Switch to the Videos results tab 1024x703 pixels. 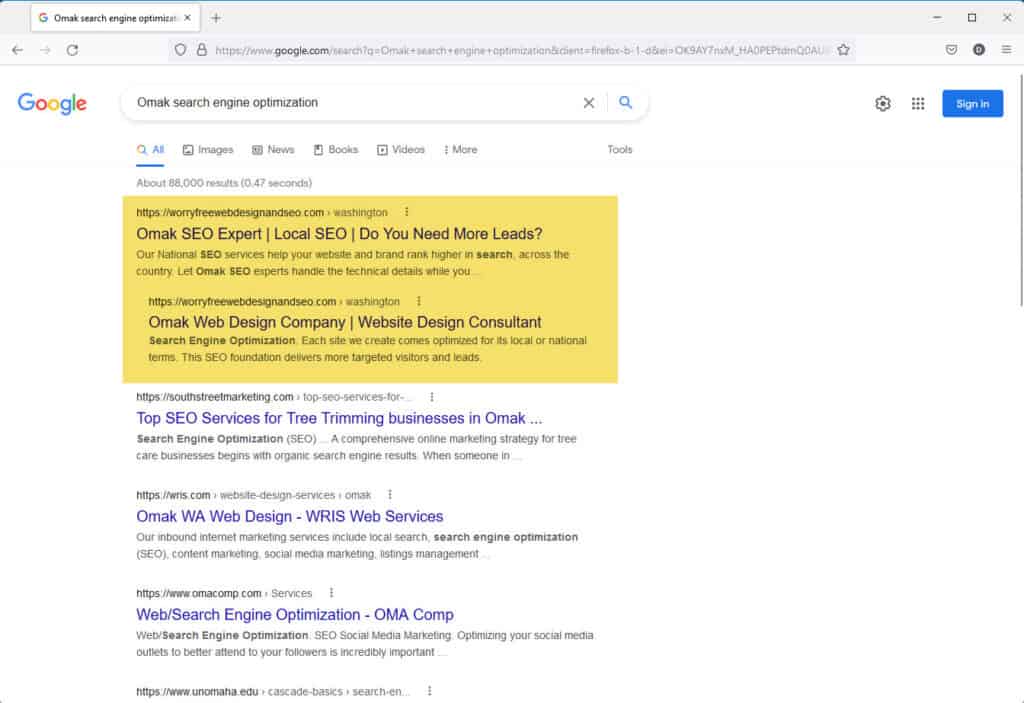[x=400, y=150]
